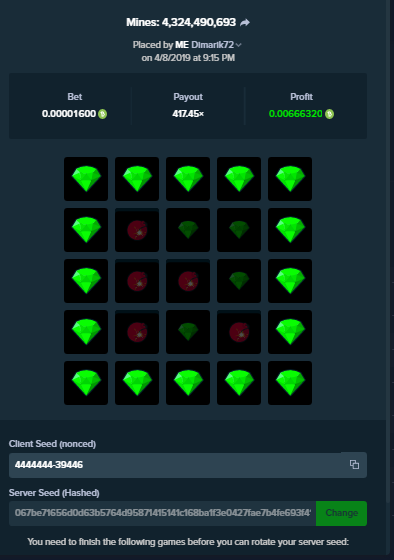
Task: Click the gem in row 5, column 5
Action: click(x=290, y=383)
